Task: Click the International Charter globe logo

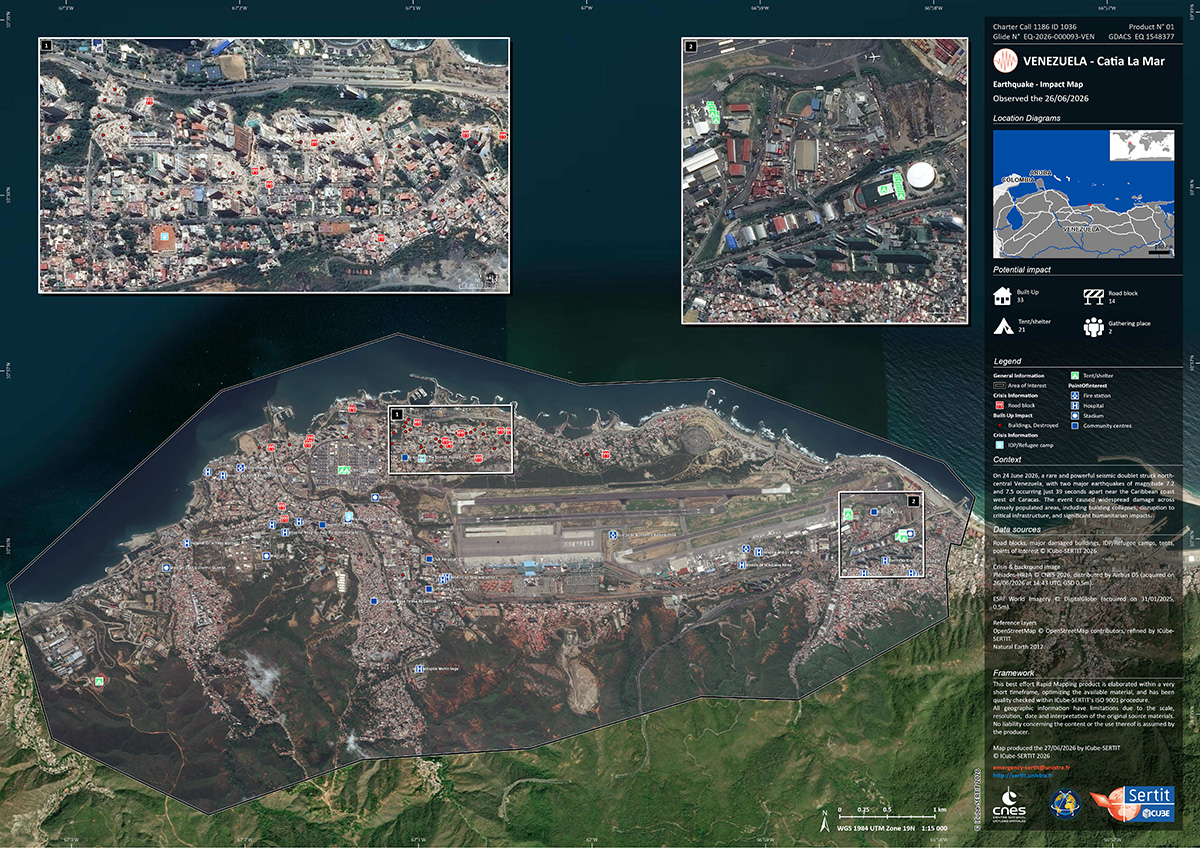Action: pos(1064,803)
